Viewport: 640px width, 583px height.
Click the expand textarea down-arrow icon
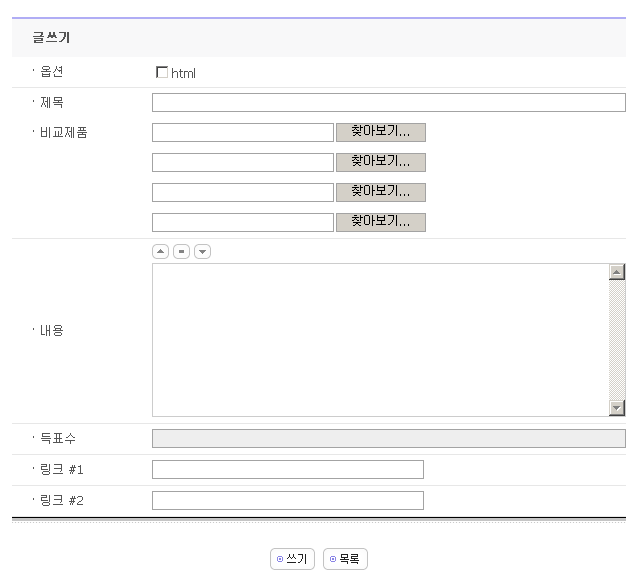coord(202,252)
